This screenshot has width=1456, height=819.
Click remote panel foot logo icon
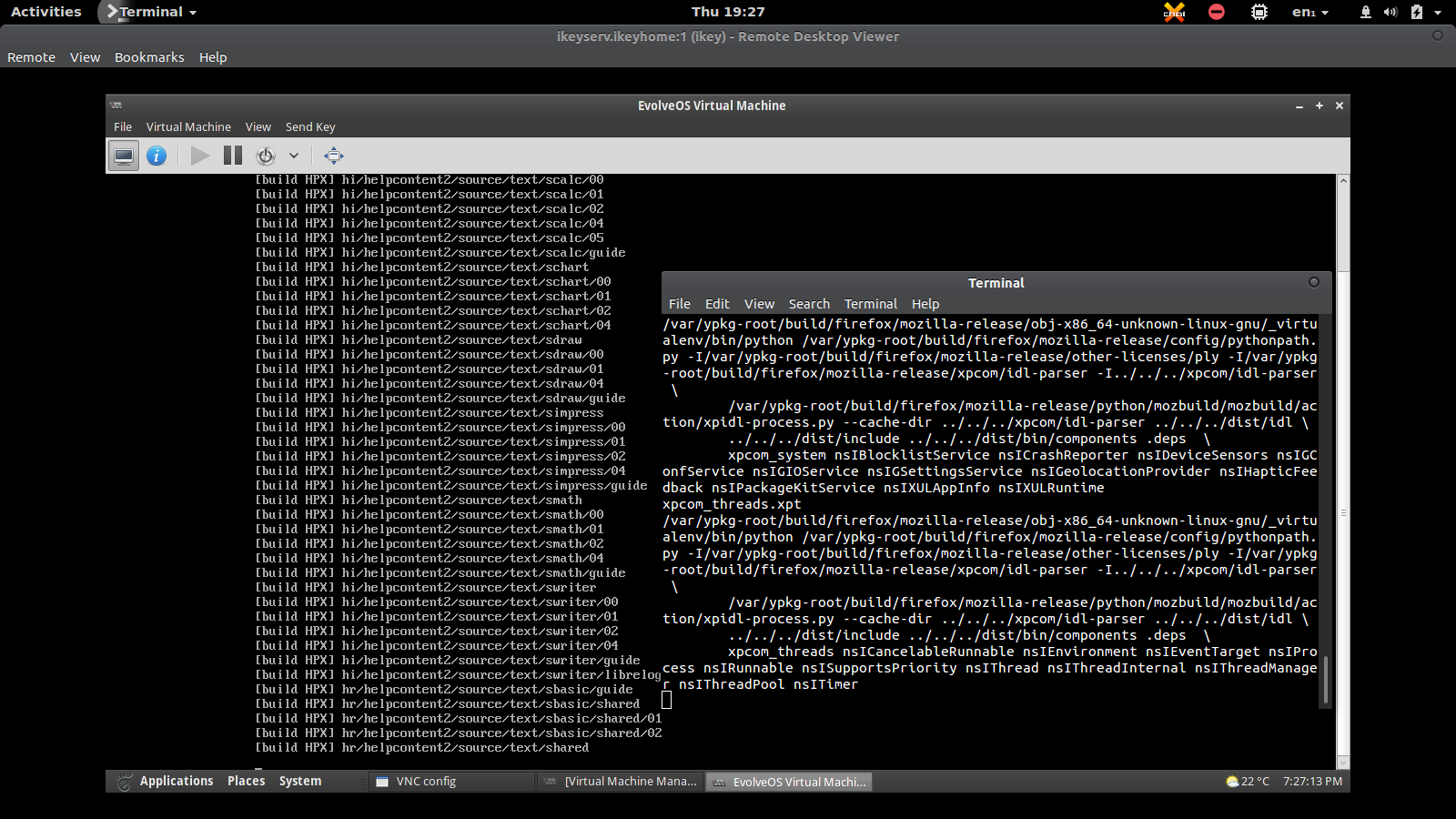[x=125, y=781]
